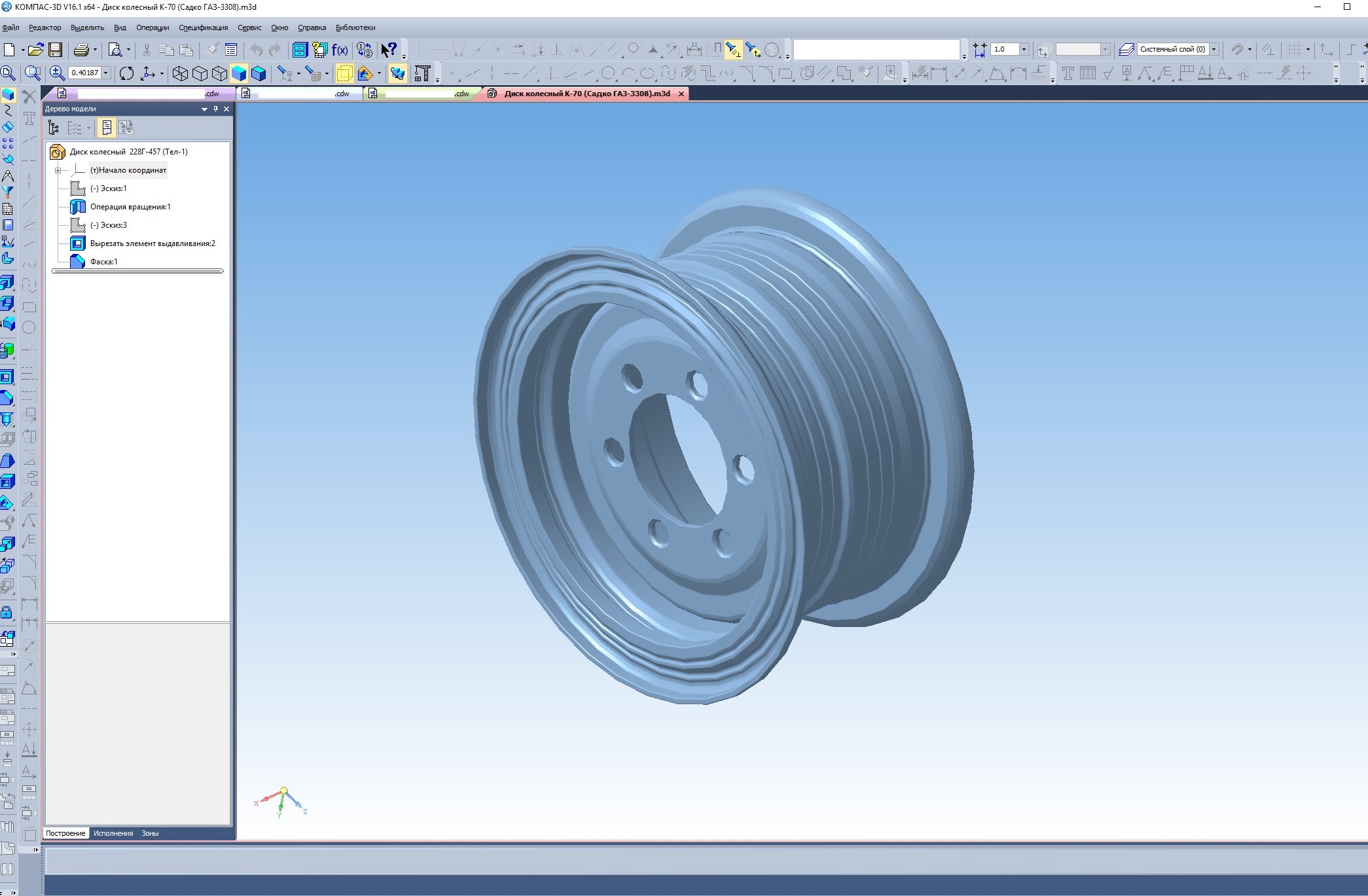Screen dimensions: 1368x896
Task: Open the Редактор menu
Action: [45, 27]
